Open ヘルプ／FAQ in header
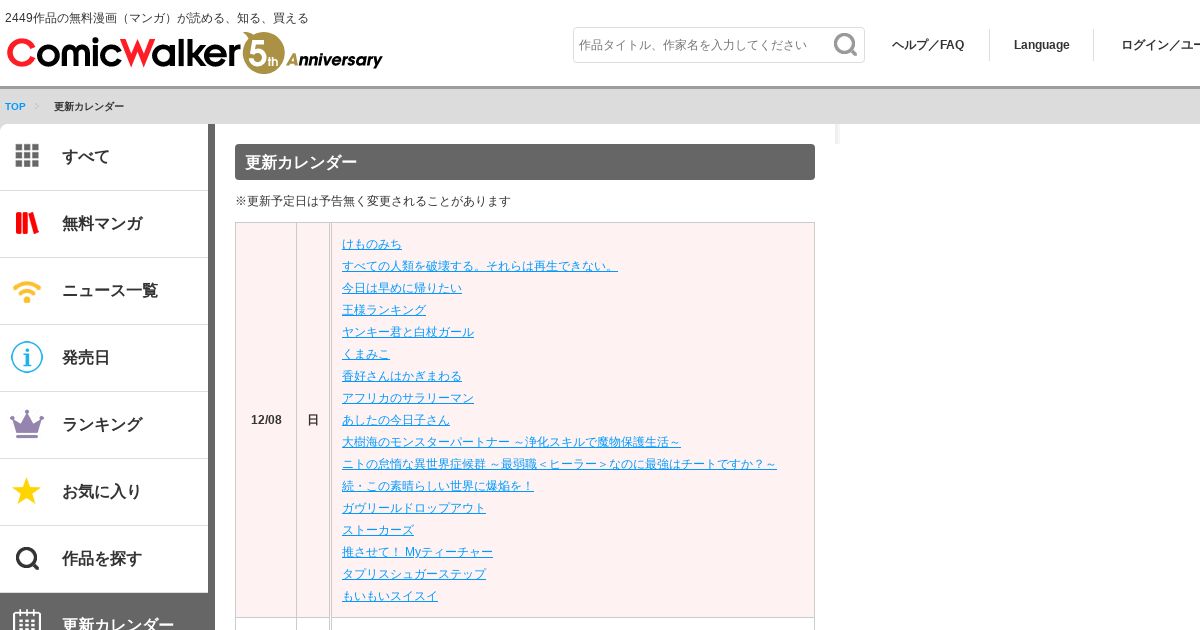This screenshot has height=630, width=1200. point(928,45)
